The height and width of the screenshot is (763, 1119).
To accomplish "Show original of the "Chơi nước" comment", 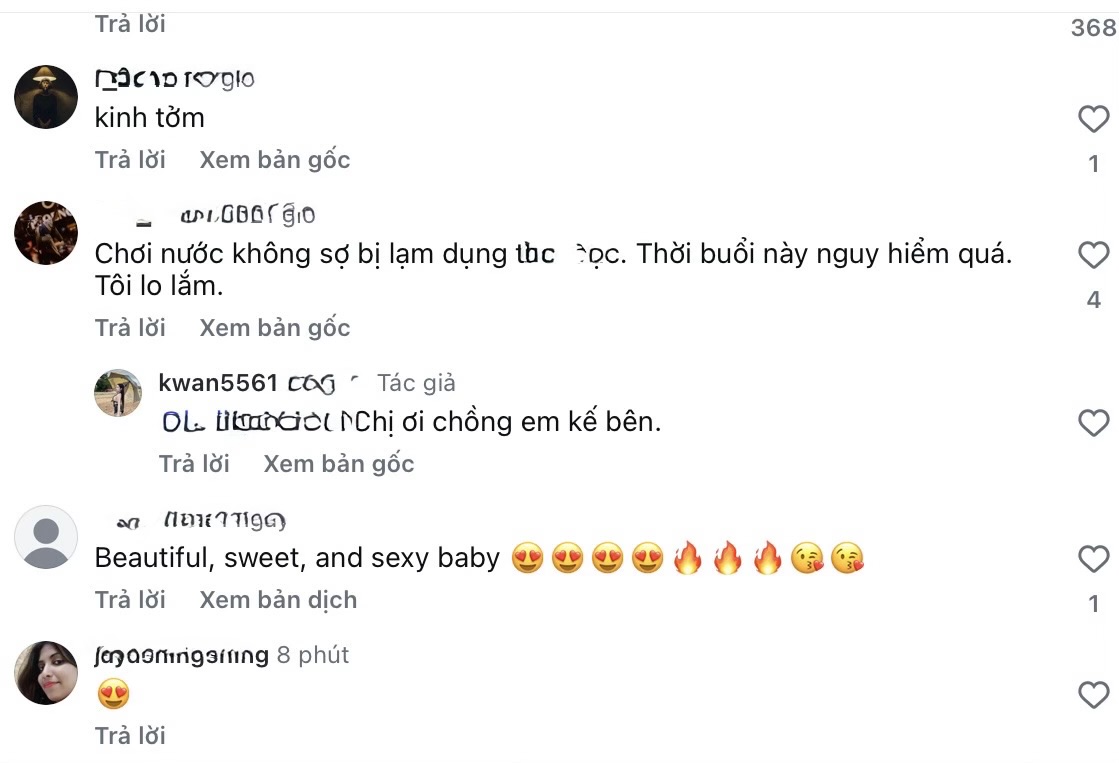I will pos(273,327).
